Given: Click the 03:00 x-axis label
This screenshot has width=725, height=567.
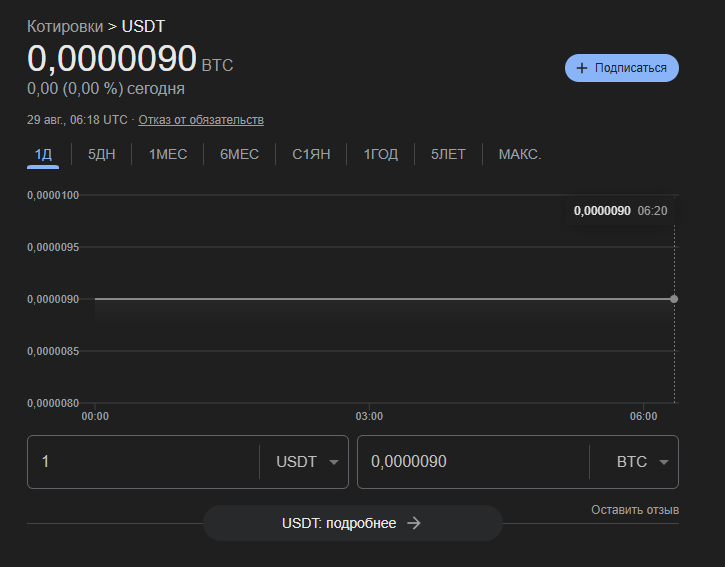Looking at the screenshot, I should (369, 416).
